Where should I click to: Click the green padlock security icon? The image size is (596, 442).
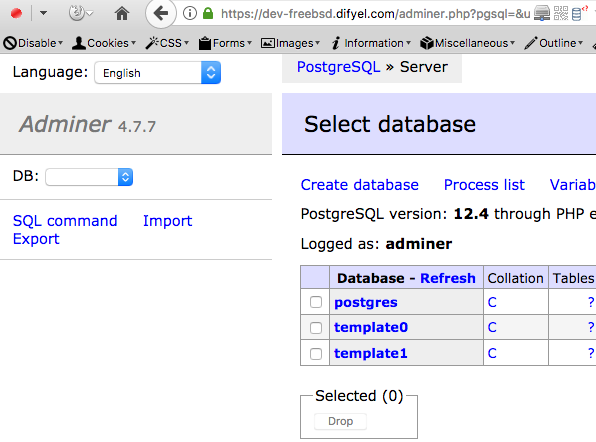point(208,14)
